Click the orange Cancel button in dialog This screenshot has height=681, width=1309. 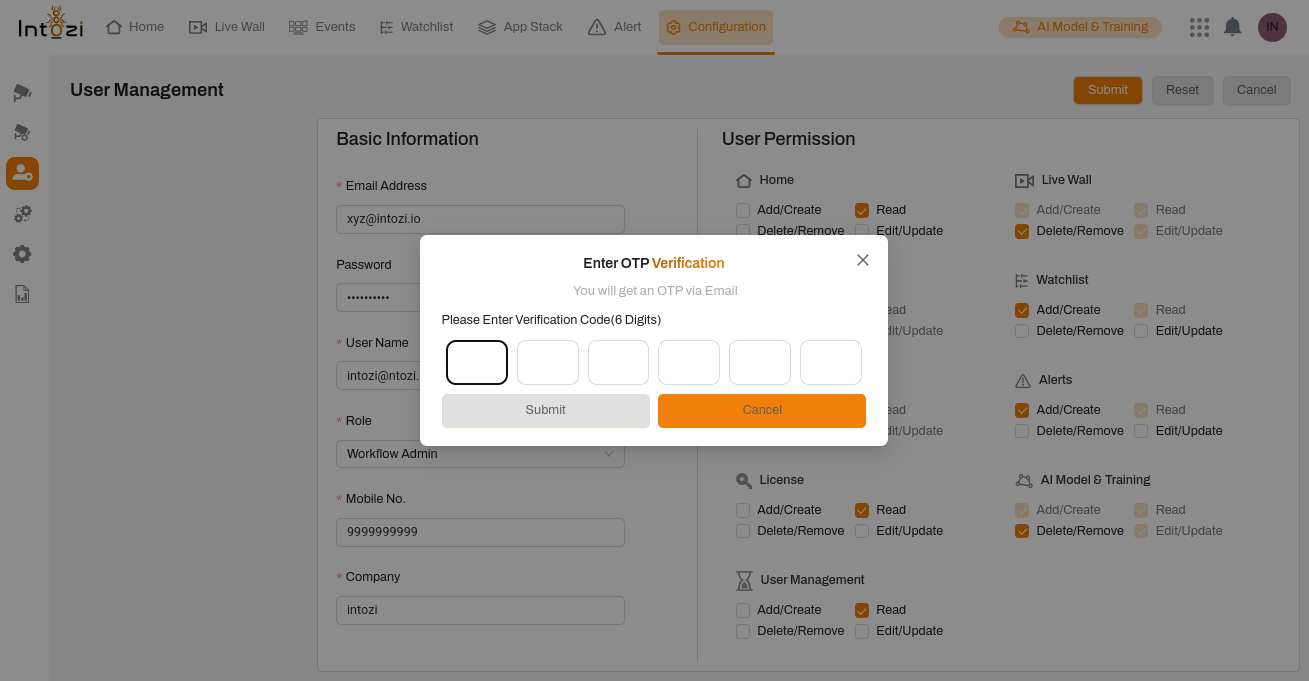[761, 410]
